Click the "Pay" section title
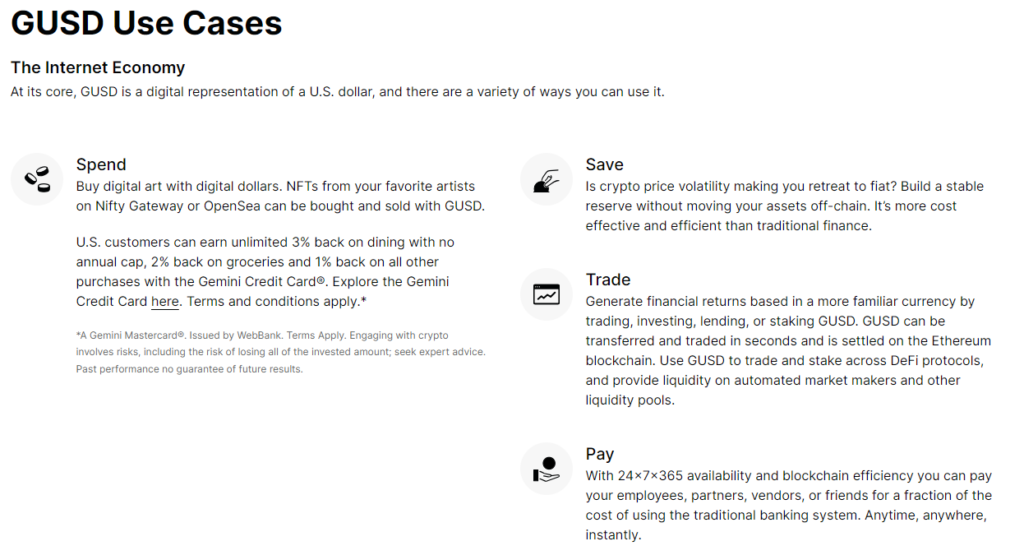1024x555 pixels. 600,454
